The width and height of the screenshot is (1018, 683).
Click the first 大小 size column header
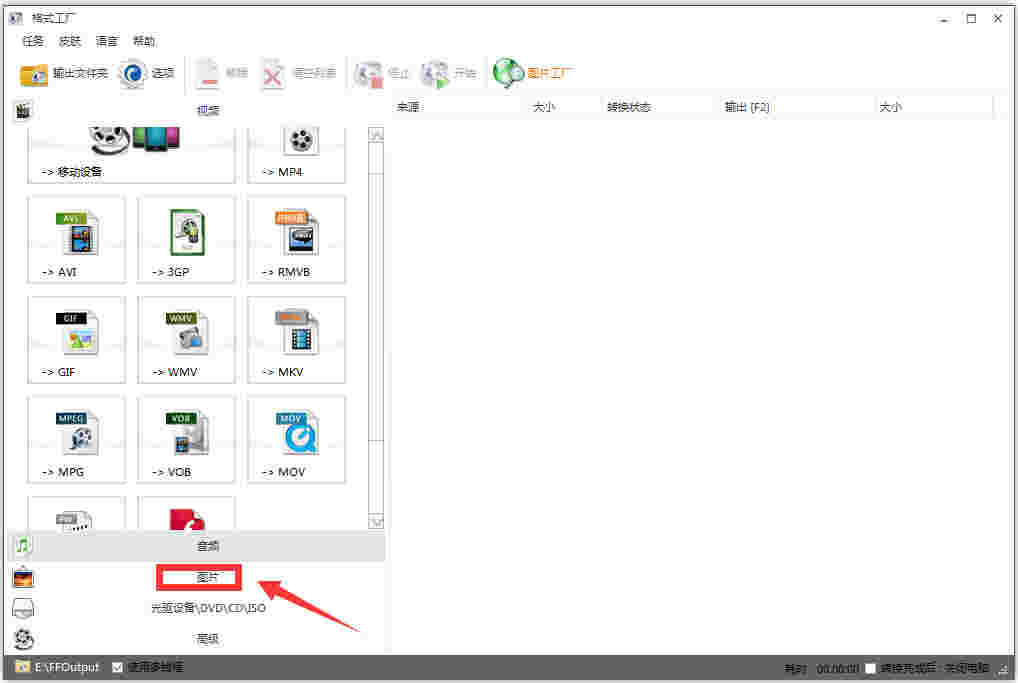[x=562, y=107]
